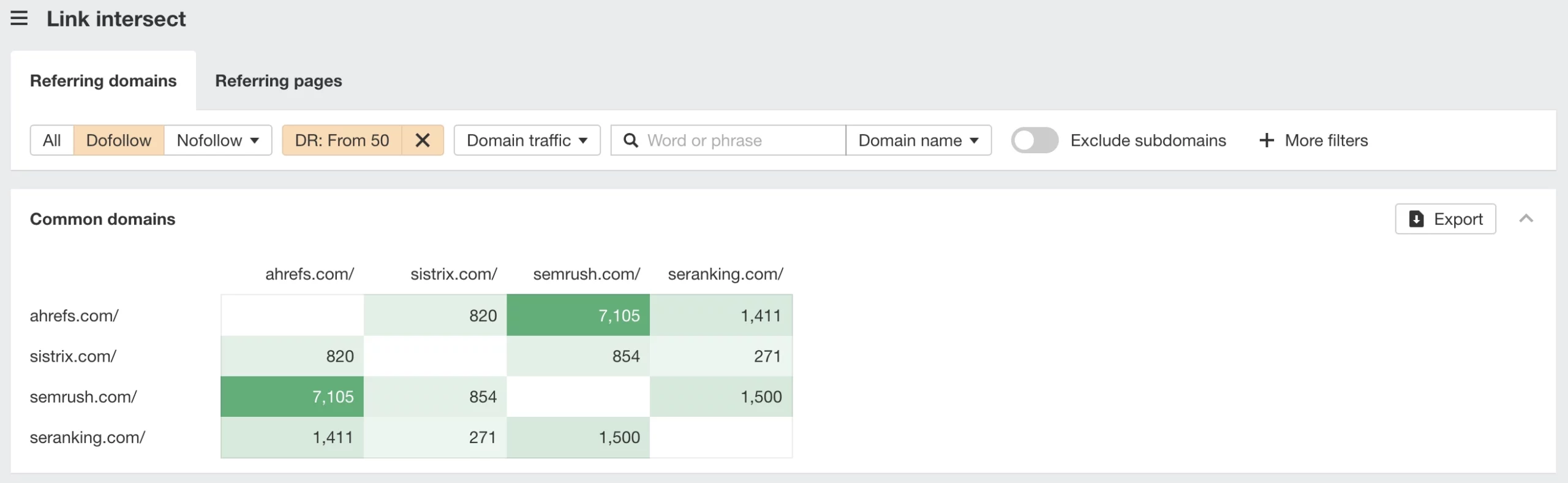Screen dimensions: 1568x483
Task: Click the semrush.com/ column header
Action: point(587,274)
